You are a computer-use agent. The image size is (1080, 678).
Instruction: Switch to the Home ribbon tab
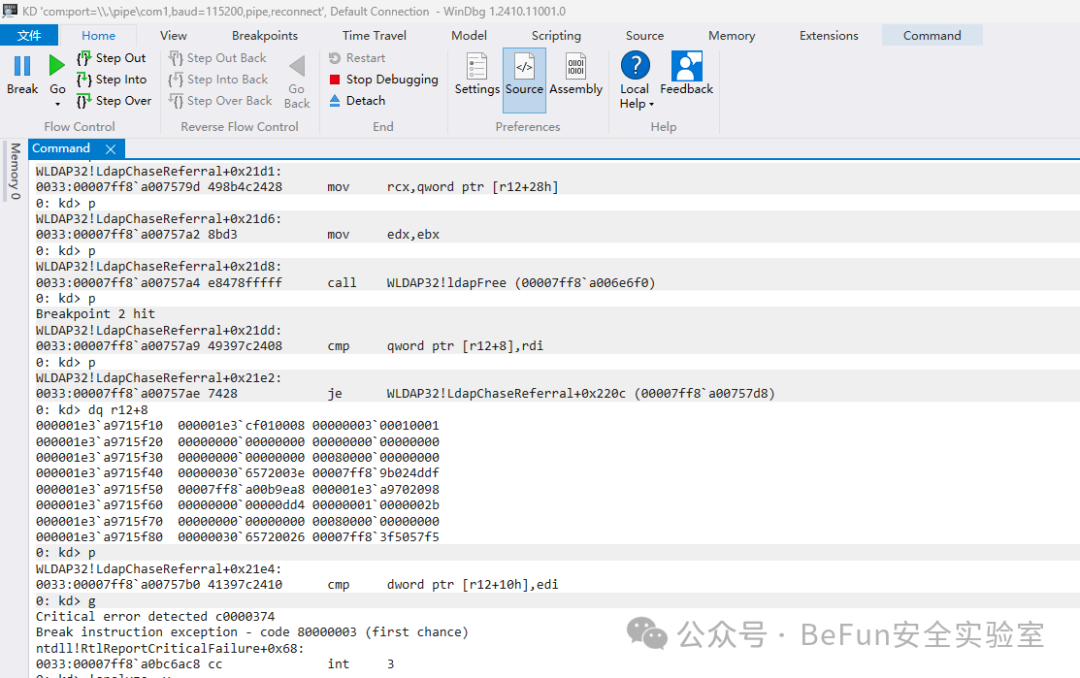pyautogui.click(x=98, y=35)
